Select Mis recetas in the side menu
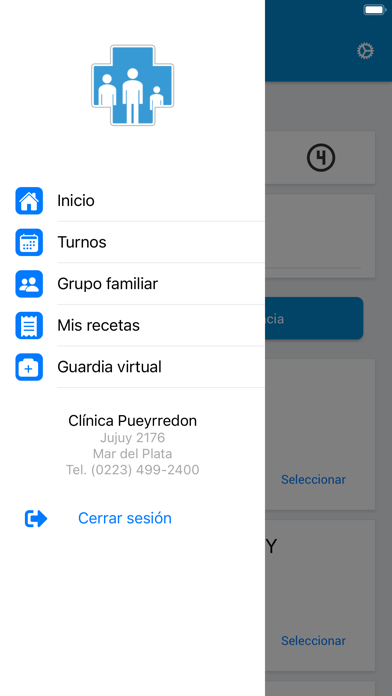The image size is (392, 696). 161,325
